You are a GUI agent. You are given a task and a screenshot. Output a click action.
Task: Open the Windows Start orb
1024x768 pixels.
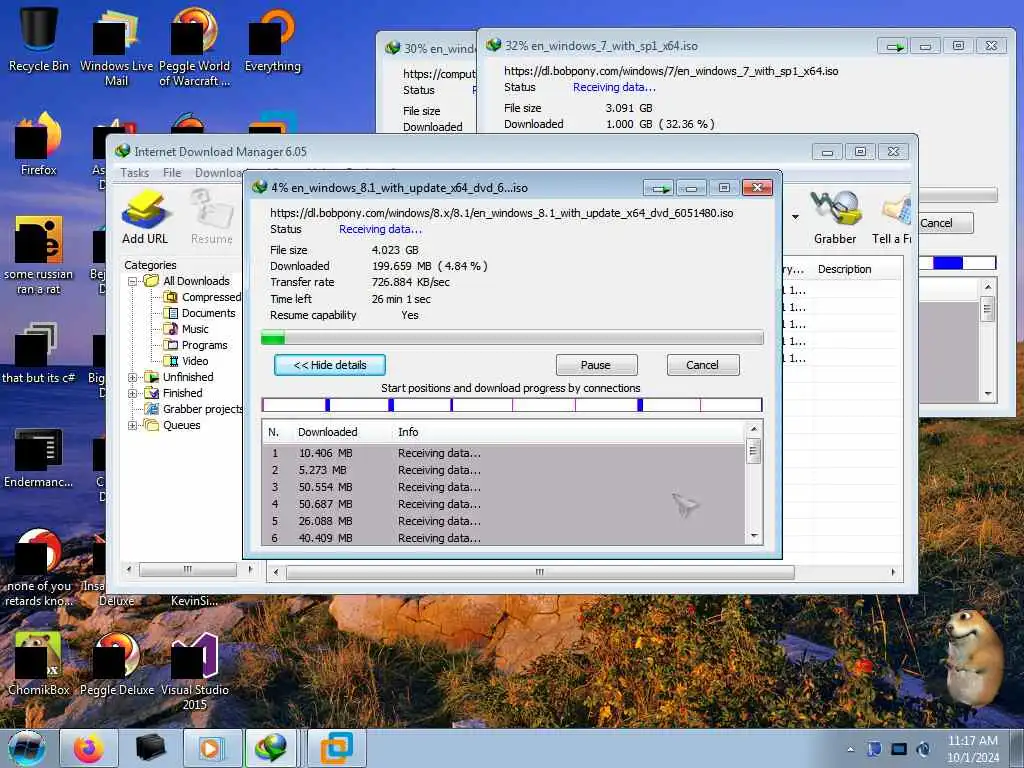click(x=27, y=748)
